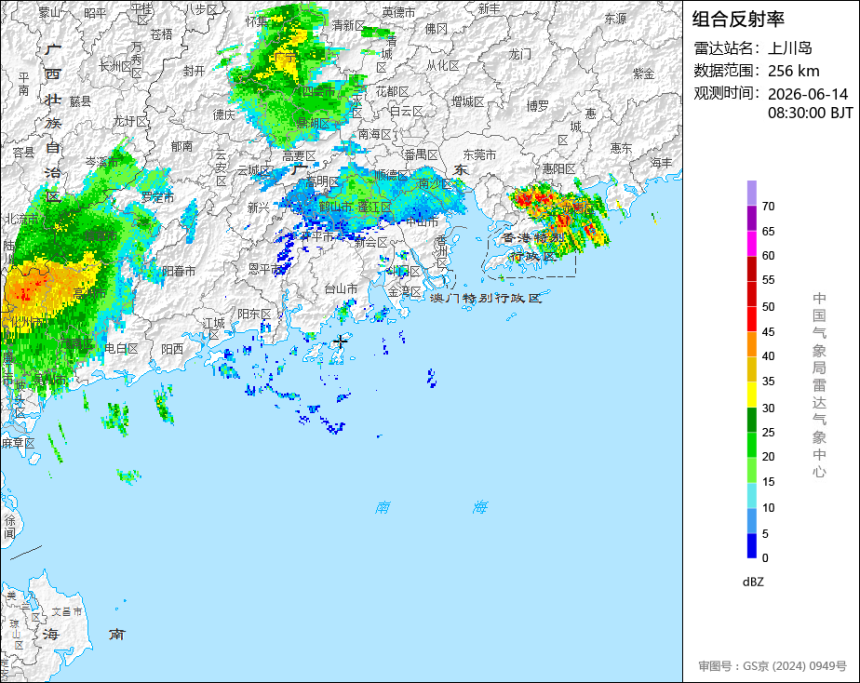Click the 紫金 map label

(x=643, y=73)
